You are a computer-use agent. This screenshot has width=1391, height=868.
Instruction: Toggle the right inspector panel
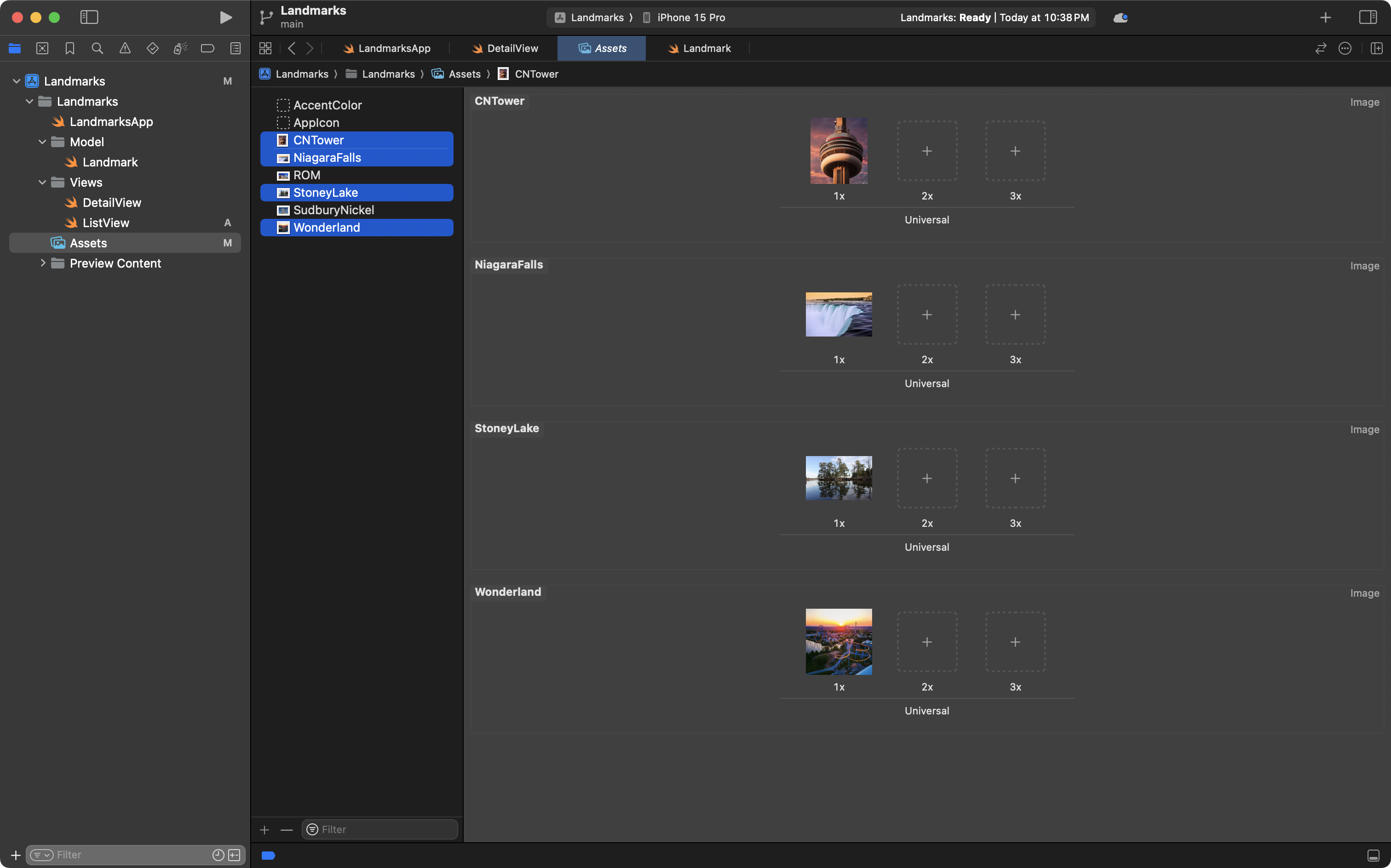click(x=1368, y=17)
